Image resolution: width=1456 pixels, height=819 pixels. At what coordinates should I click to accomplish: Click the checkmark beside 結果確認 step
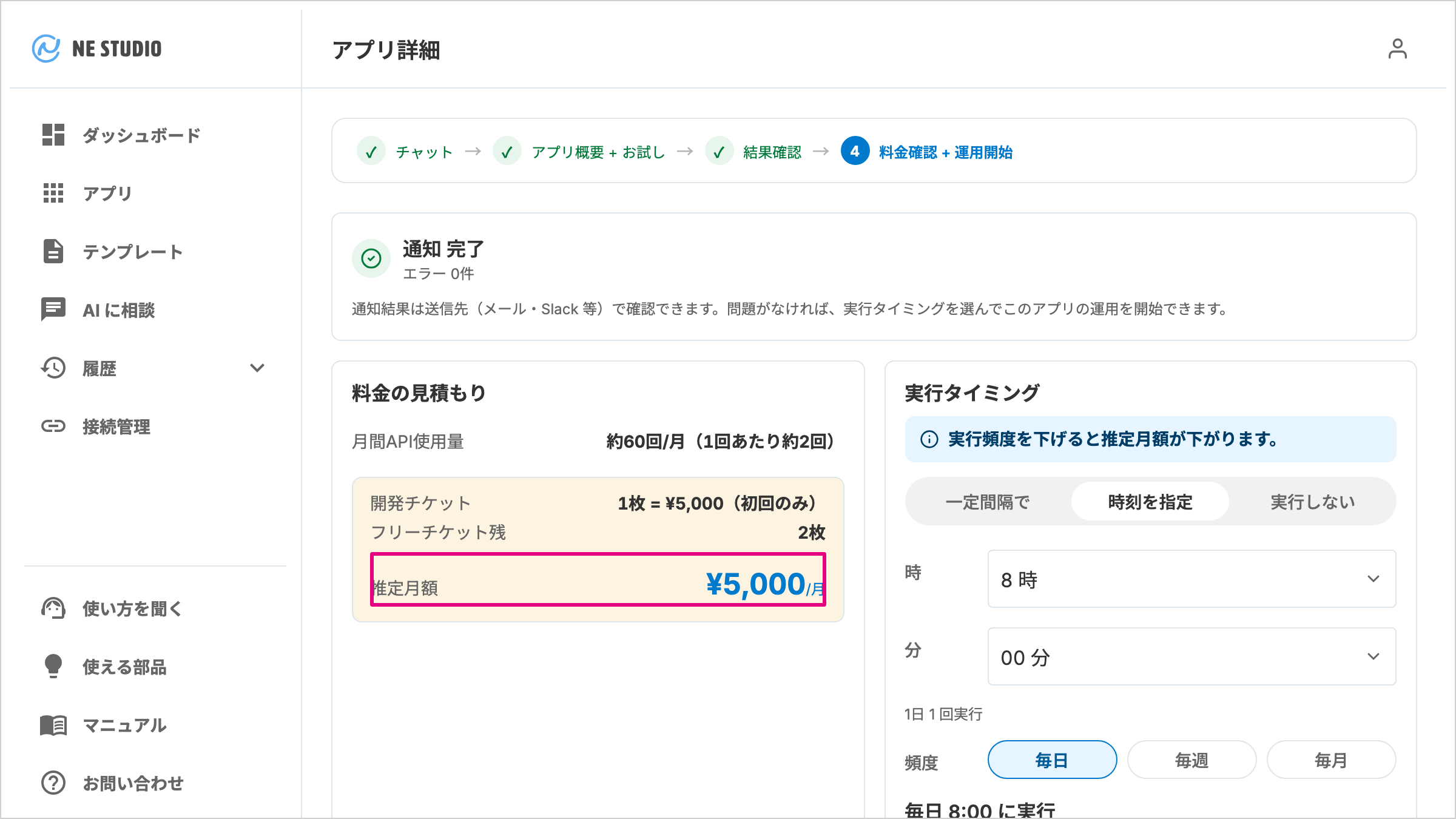pos(720,151)
